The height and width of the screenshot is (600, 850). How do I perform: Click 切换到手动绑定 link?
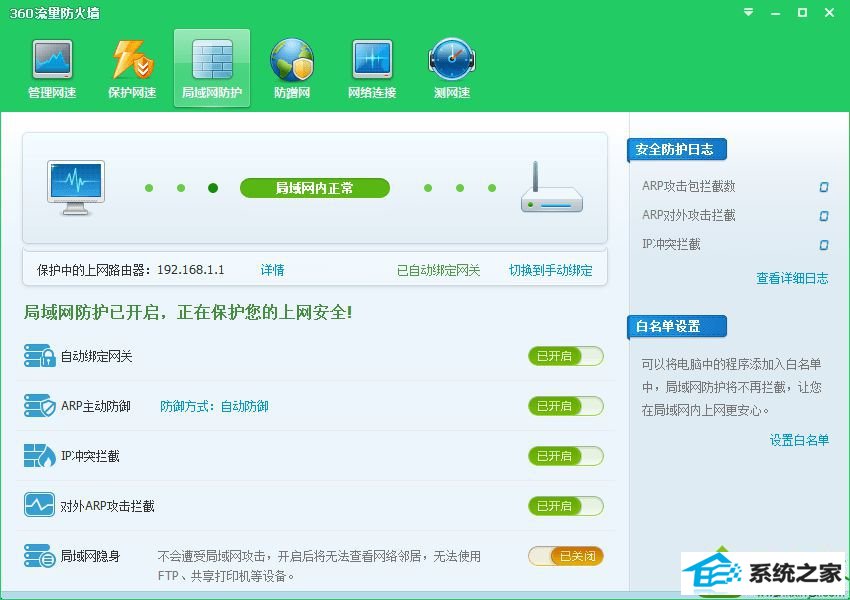click(550, 270)
